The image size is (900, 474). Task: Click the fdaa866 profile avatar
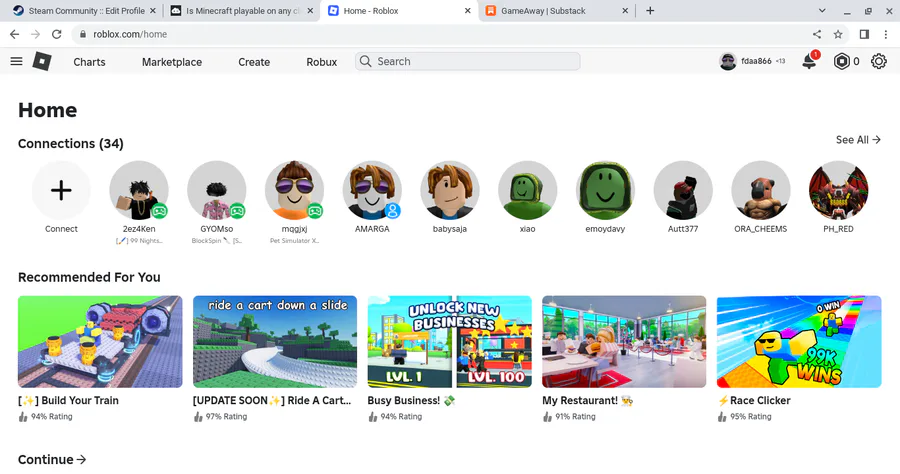728,61
